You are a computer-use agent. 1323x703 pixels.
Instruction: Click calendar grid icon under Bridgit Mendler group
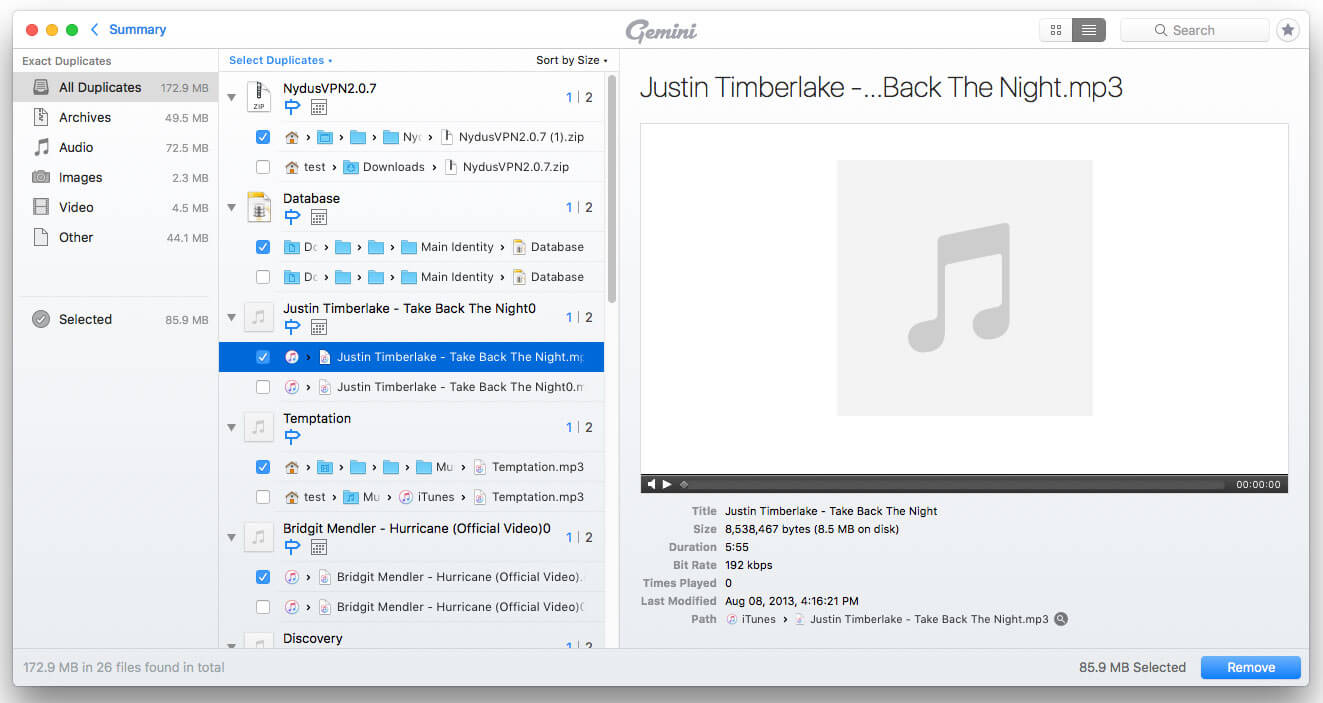point(319,547)
